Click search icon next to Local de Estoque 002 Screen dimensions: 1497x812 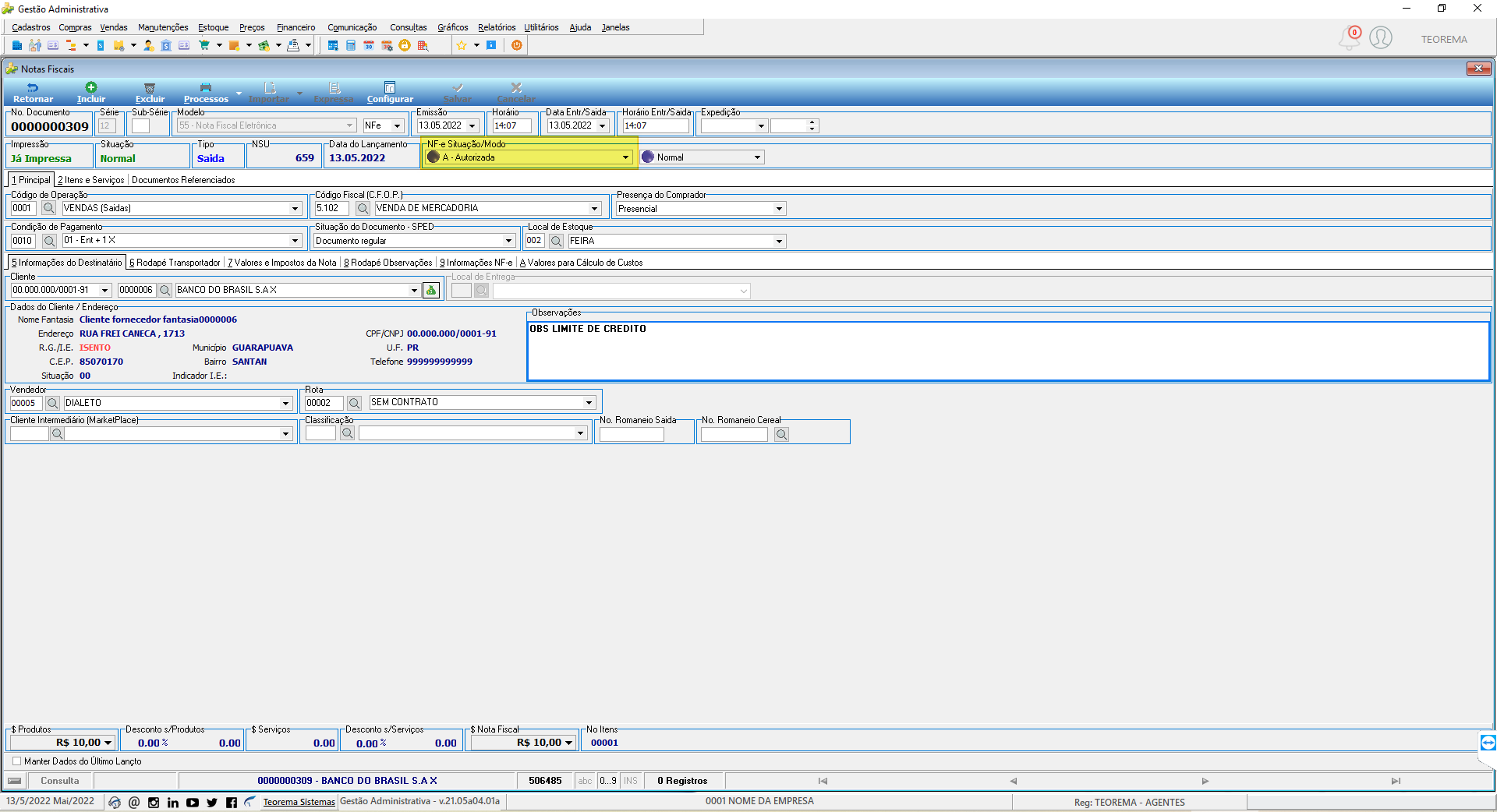tap(556, 241)
